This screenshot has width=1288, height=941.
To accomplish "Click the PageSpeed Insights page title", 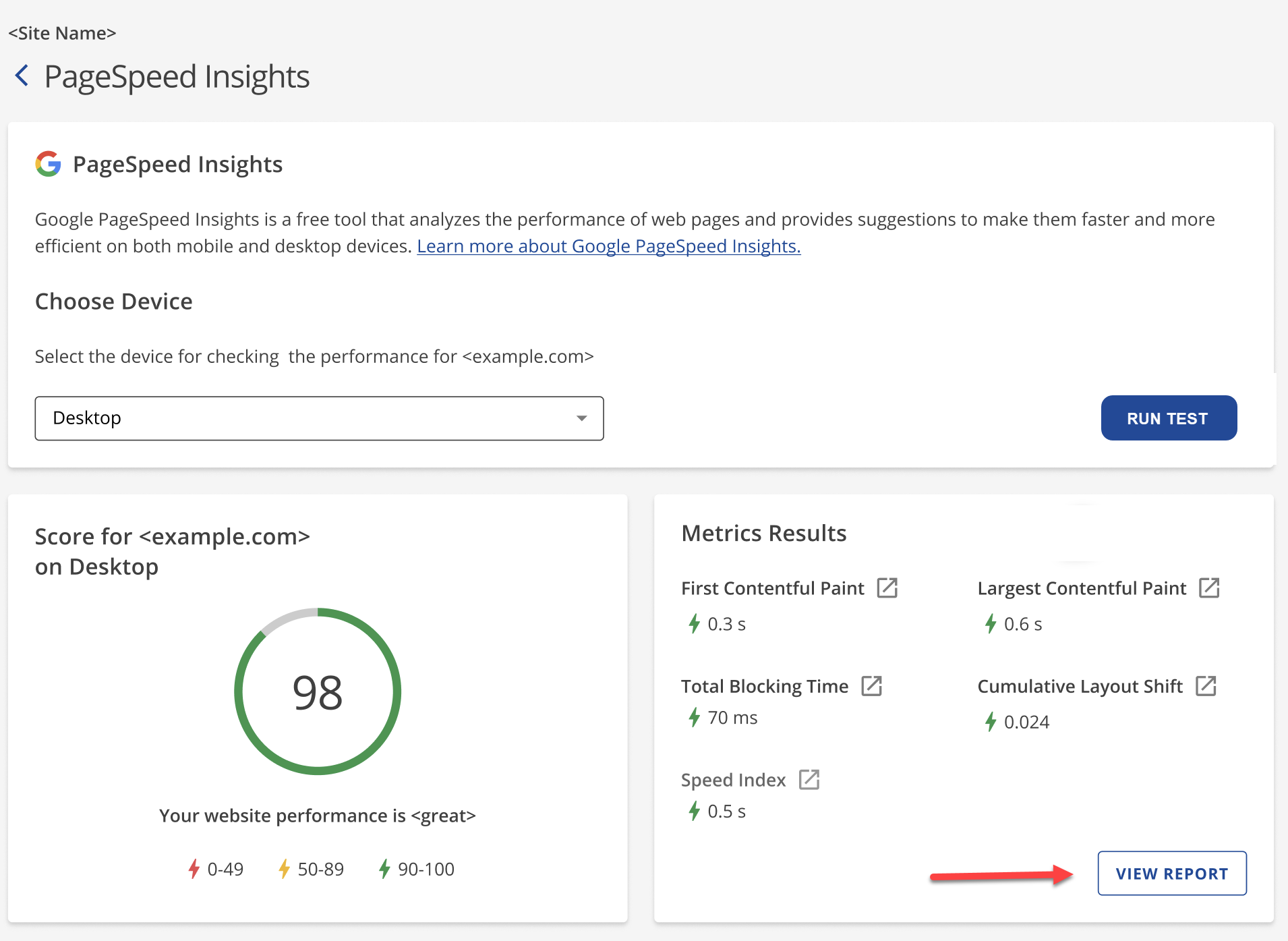I will click(177, 76).
